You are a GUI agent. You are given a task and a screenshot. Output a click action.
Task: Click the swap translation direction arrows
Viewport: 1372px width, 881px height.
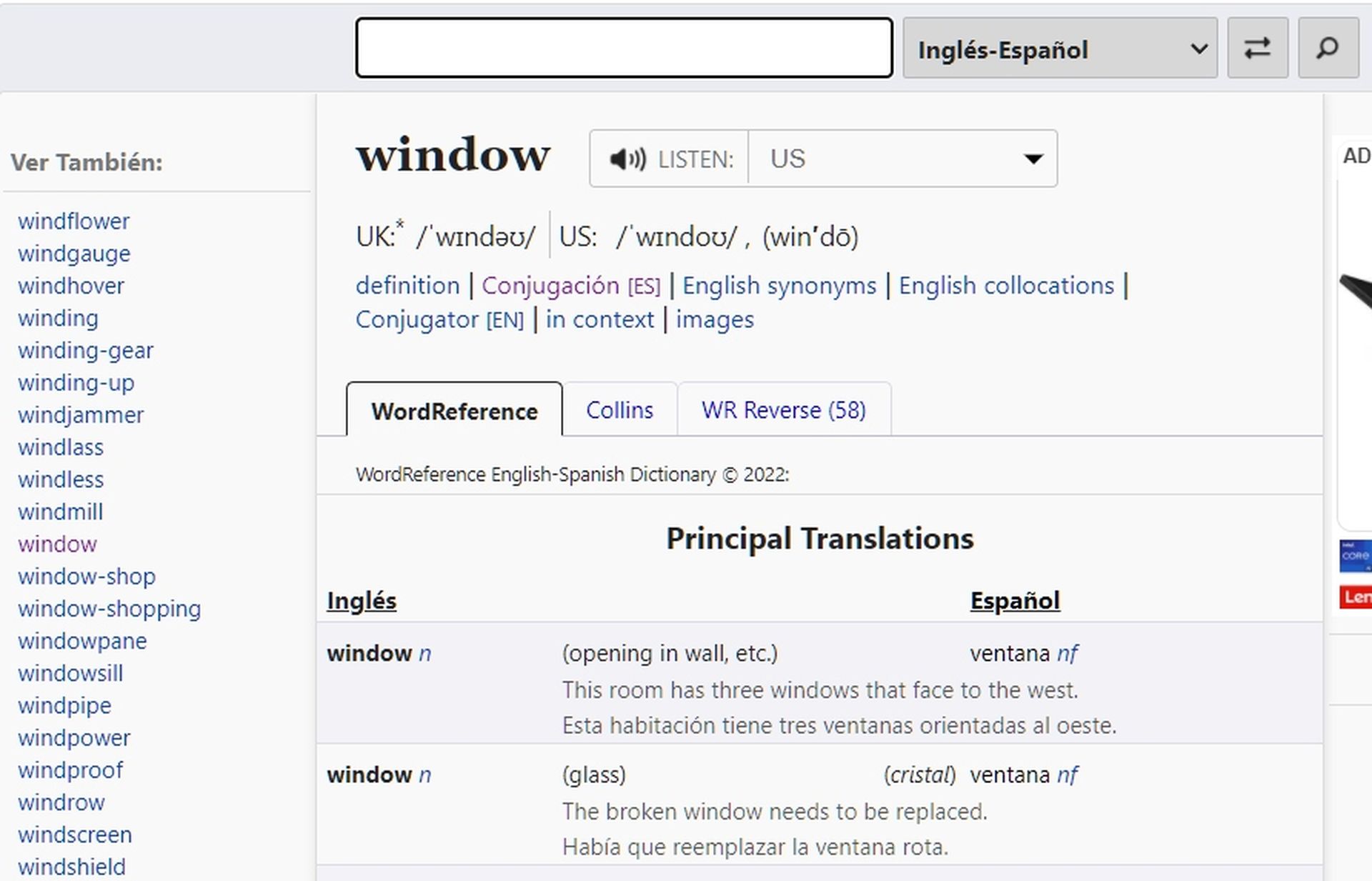(x=1258, y=49)
